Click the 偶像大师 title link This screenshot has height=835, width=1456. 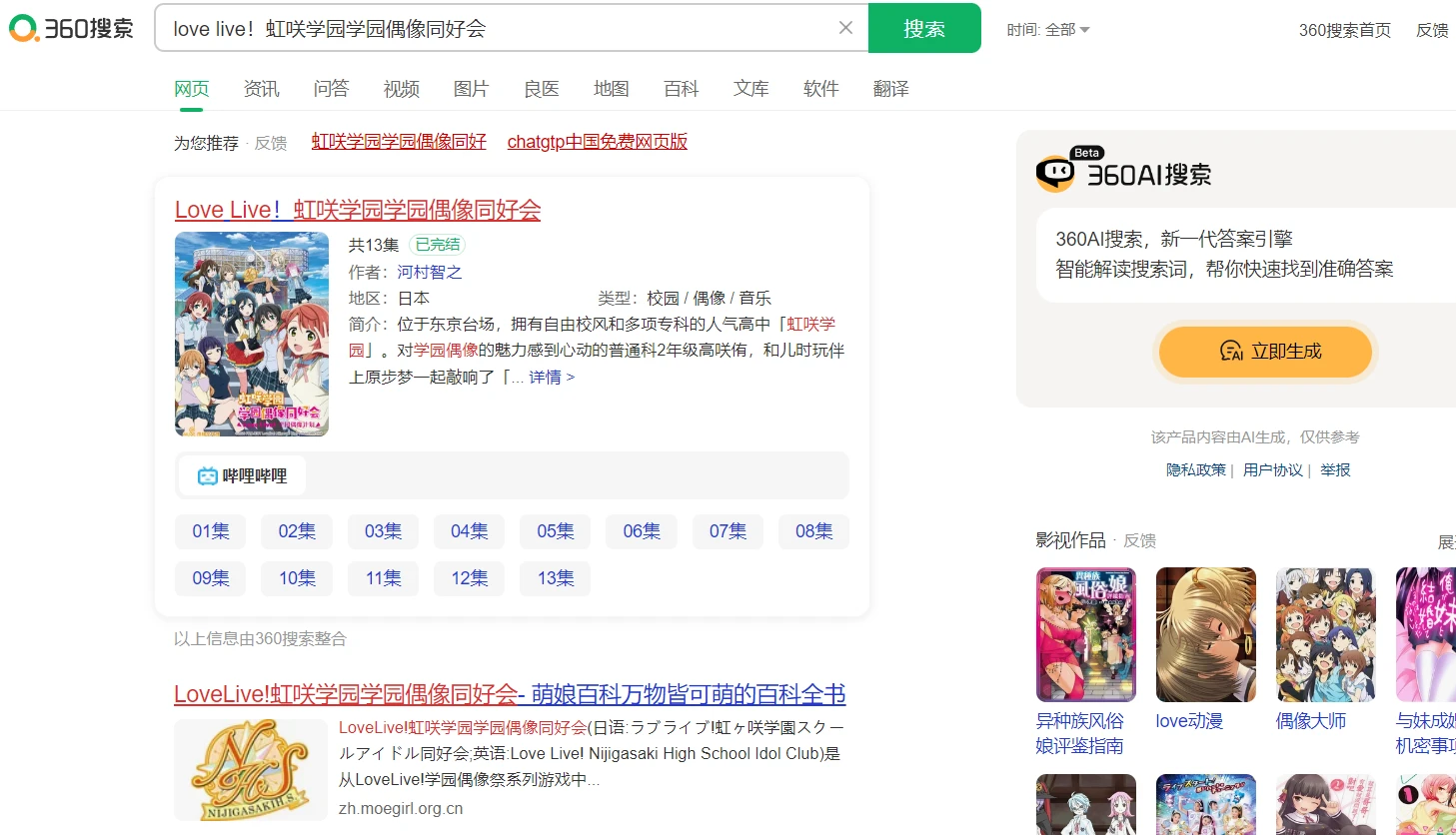click(x=1311, y=721)
